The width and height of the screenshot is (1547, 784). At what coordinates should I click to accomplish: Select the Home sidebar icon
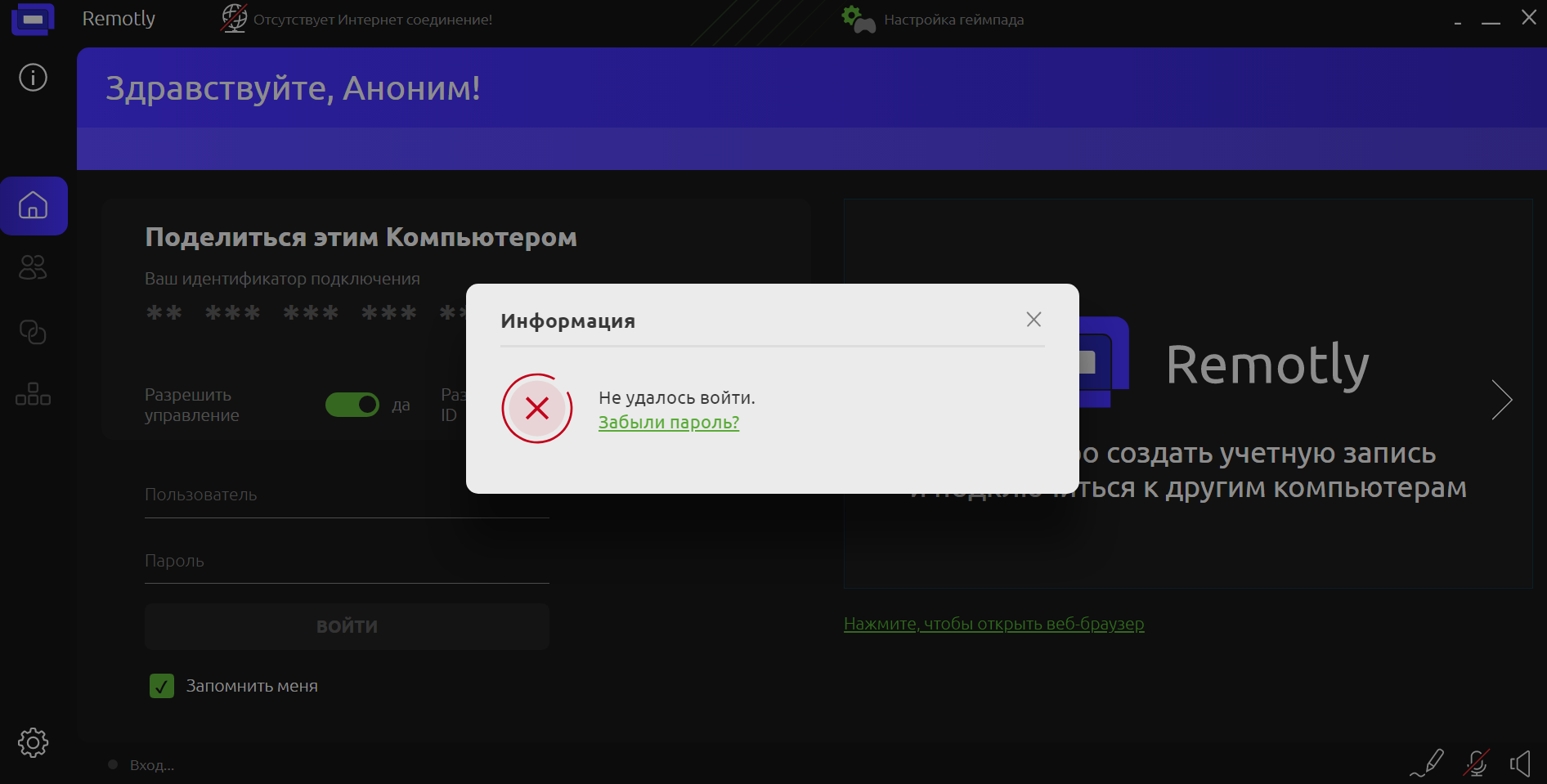(x=34, y=205)
